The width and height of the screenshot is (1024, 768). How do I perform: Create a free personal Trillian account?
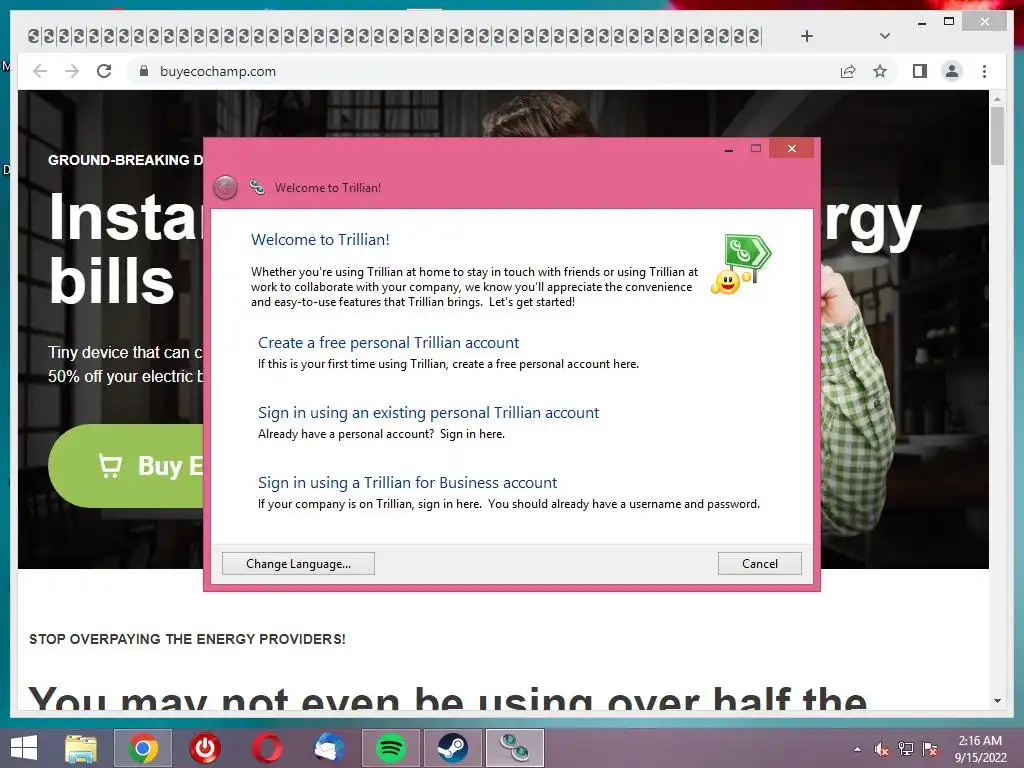click(x=388, y=343)
